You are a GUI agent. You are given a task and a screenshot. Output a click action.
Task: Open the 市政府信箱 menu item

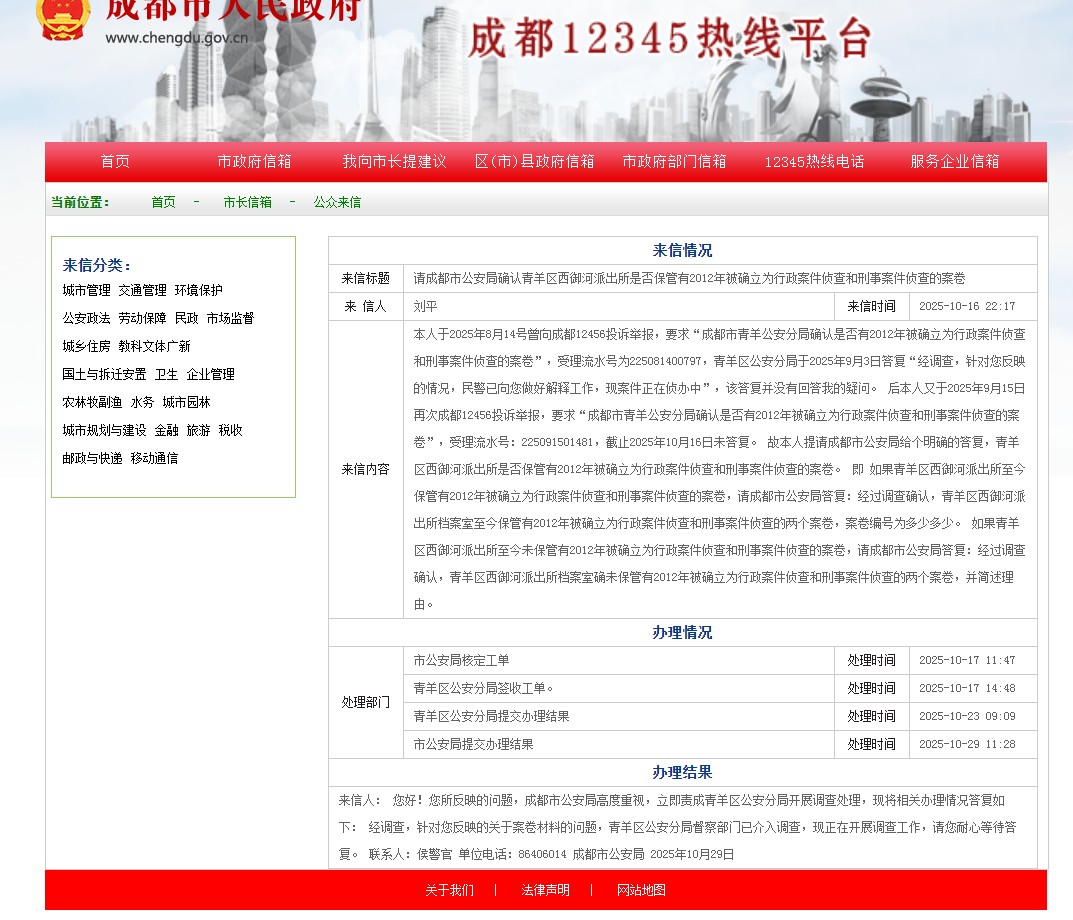tap(255, 162)
